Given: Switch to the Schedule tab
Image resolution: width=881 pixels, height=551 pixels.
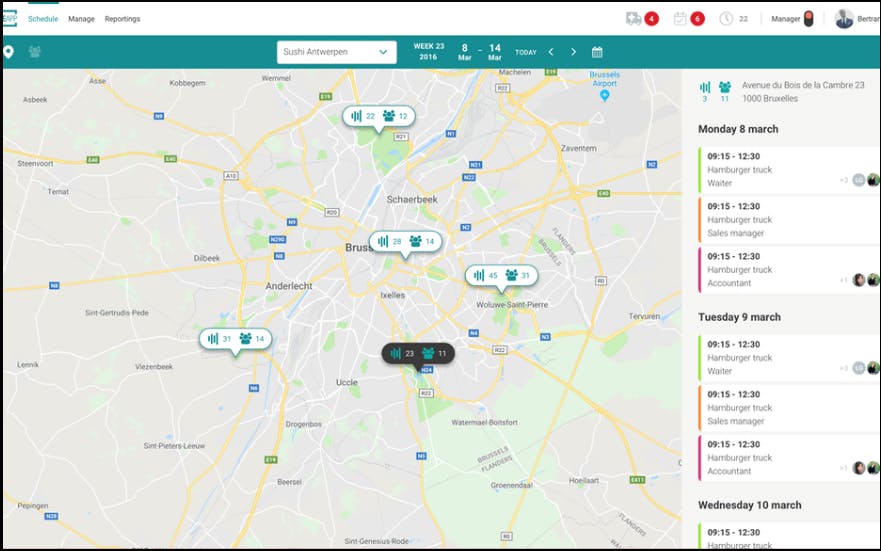Looking at the screenshot, I should [x=43, y=19].
